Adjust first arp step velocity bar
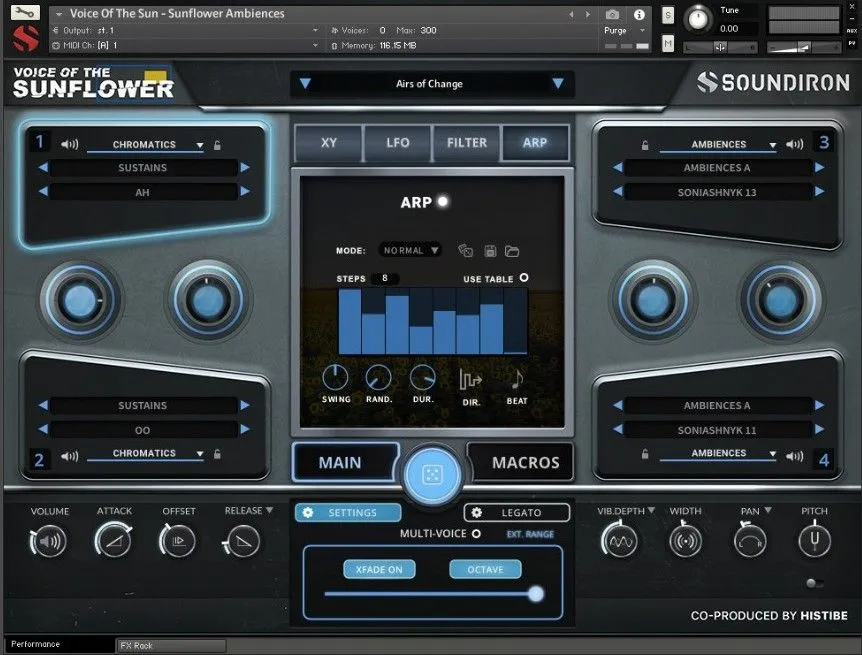Viewport: 862px width, 655px height. 350,322
